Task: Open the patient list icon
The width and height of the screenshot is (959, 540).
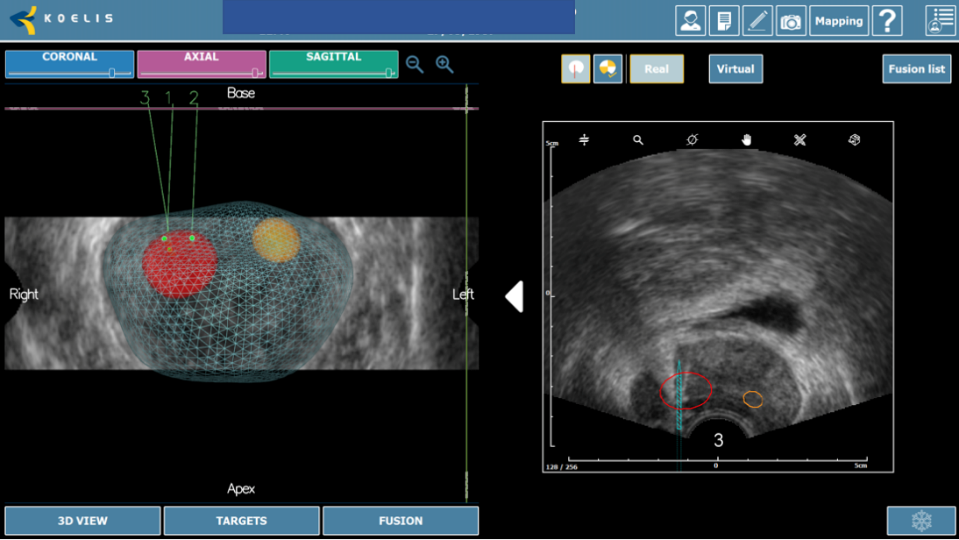Action: click(940, 21)
